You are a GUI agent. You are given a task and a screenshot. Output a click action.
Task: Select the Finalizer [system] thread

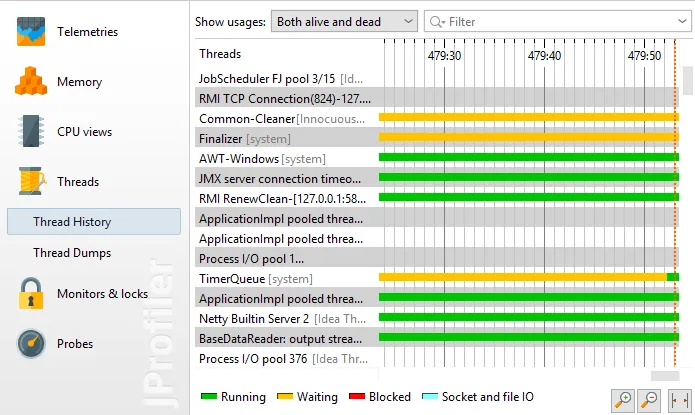coord(245,139)
